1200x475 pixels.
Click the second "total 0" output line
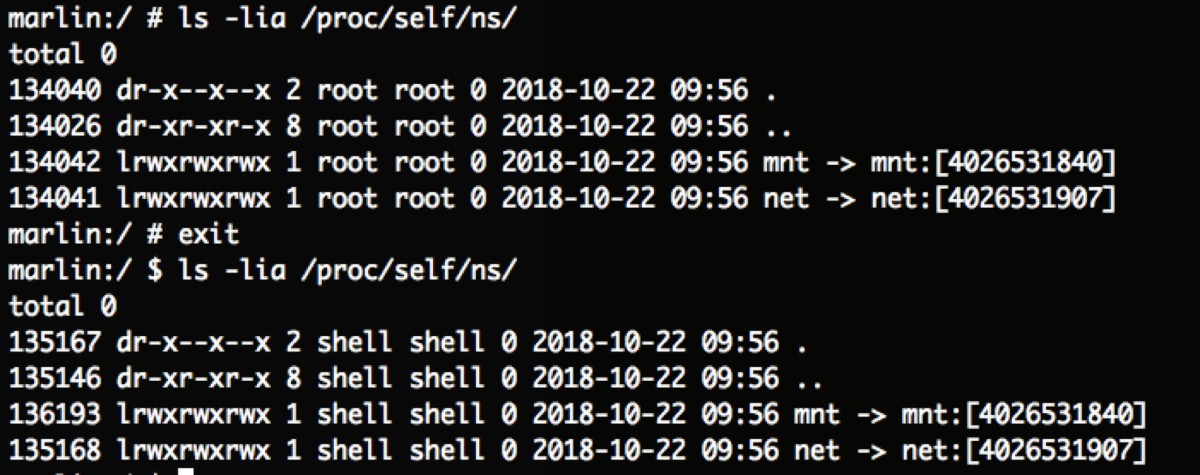(62, 305)
